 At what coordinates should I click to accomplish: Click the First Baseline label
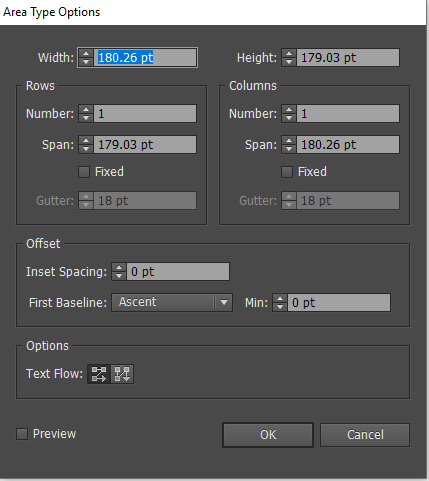pos(68,303)
